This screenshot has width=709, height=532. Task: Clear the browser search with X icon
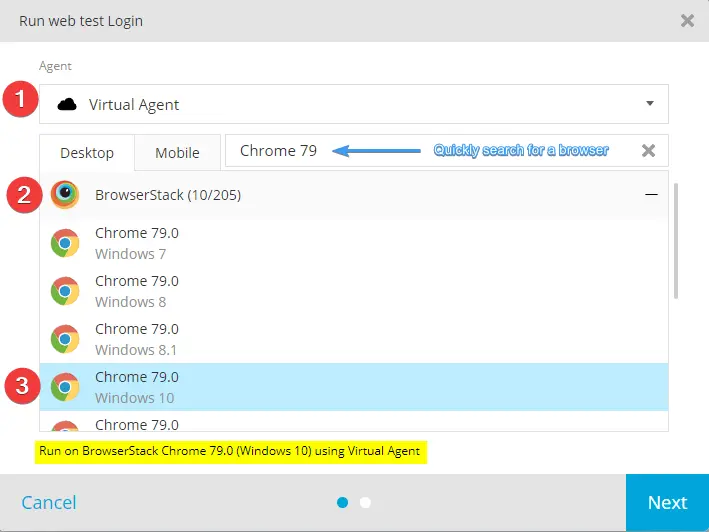648,151
